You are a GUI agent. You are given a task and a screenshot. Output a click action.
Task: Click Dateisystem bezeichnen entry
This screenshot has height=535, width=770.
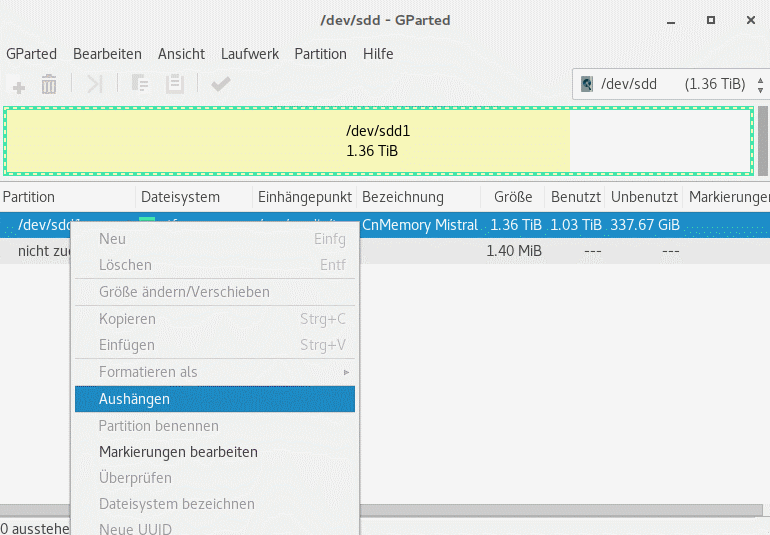(x=215, y=504)
